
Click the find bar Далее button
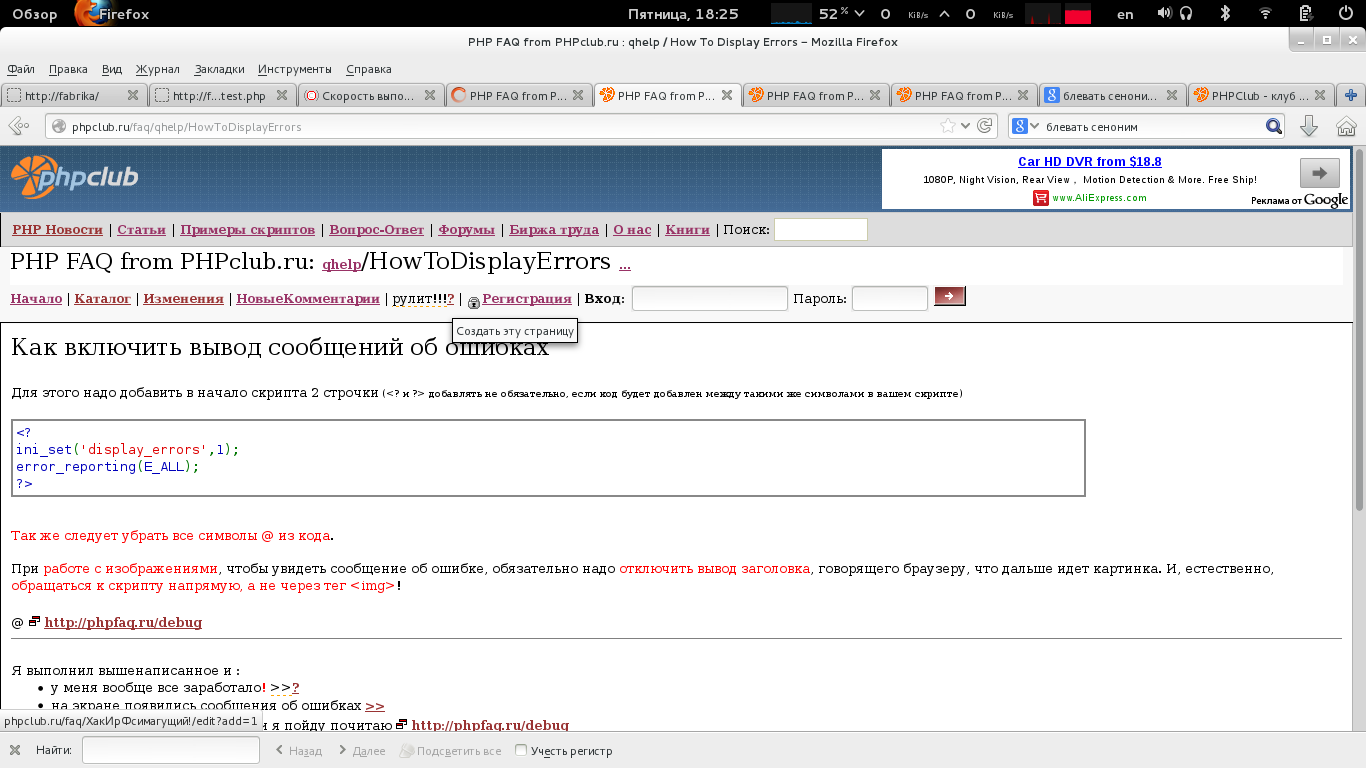tap(361, 750)
